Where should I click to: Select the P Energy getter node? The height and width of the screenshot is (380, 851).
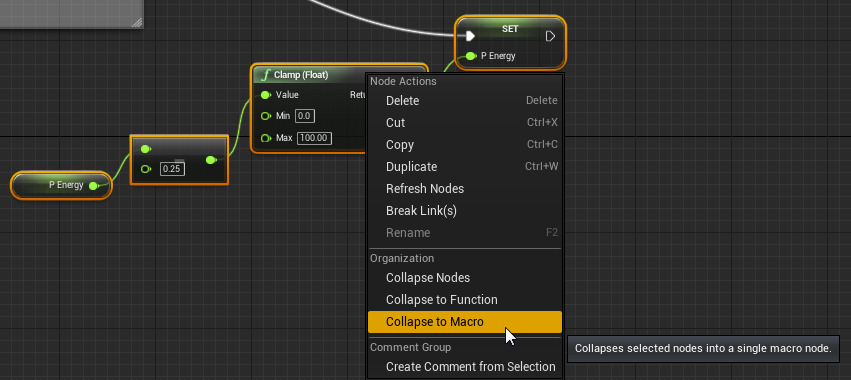coord(61,185)
